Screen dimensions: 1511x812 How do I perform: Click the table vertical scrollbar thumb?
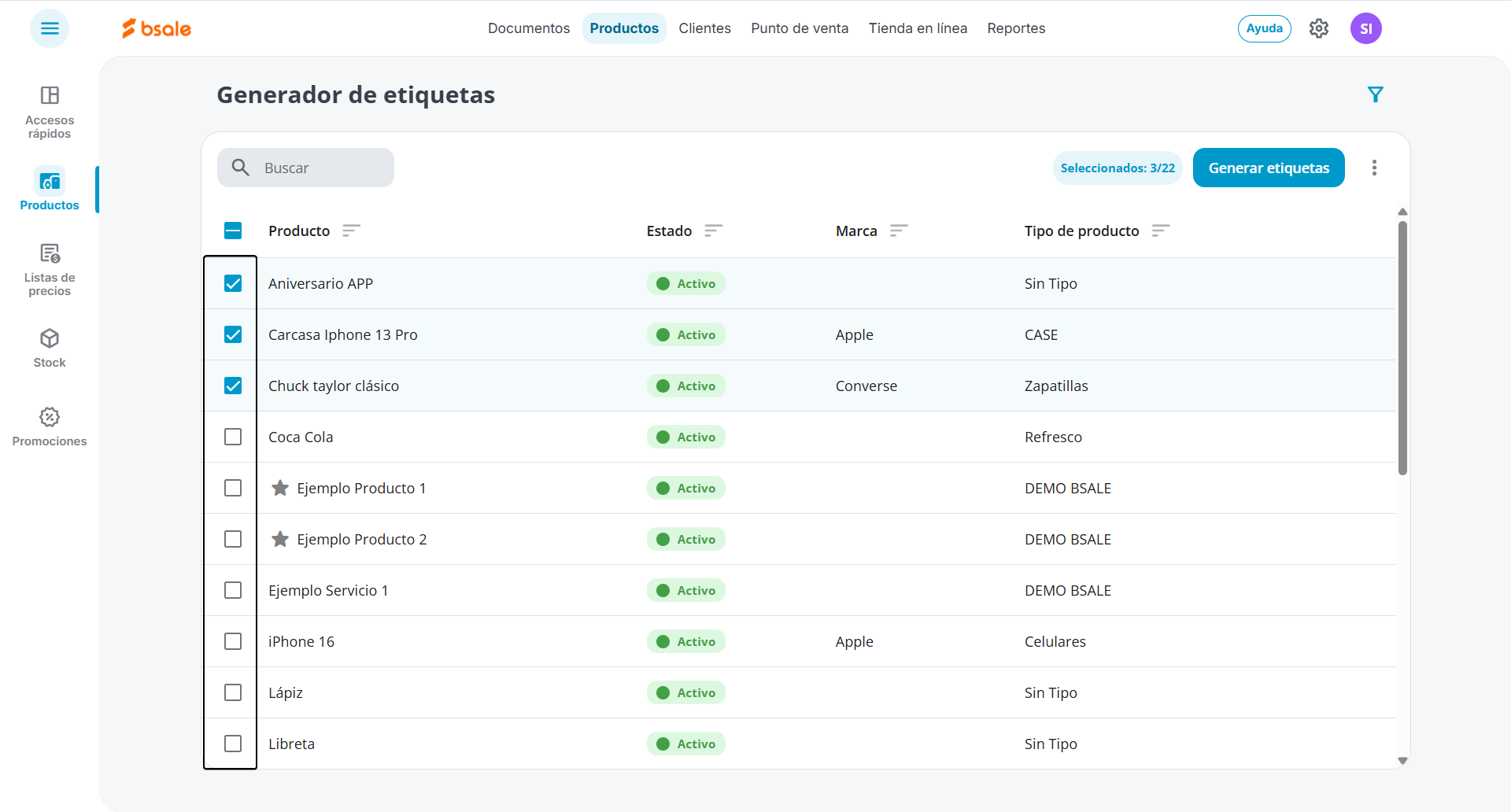click(1402, 348)
